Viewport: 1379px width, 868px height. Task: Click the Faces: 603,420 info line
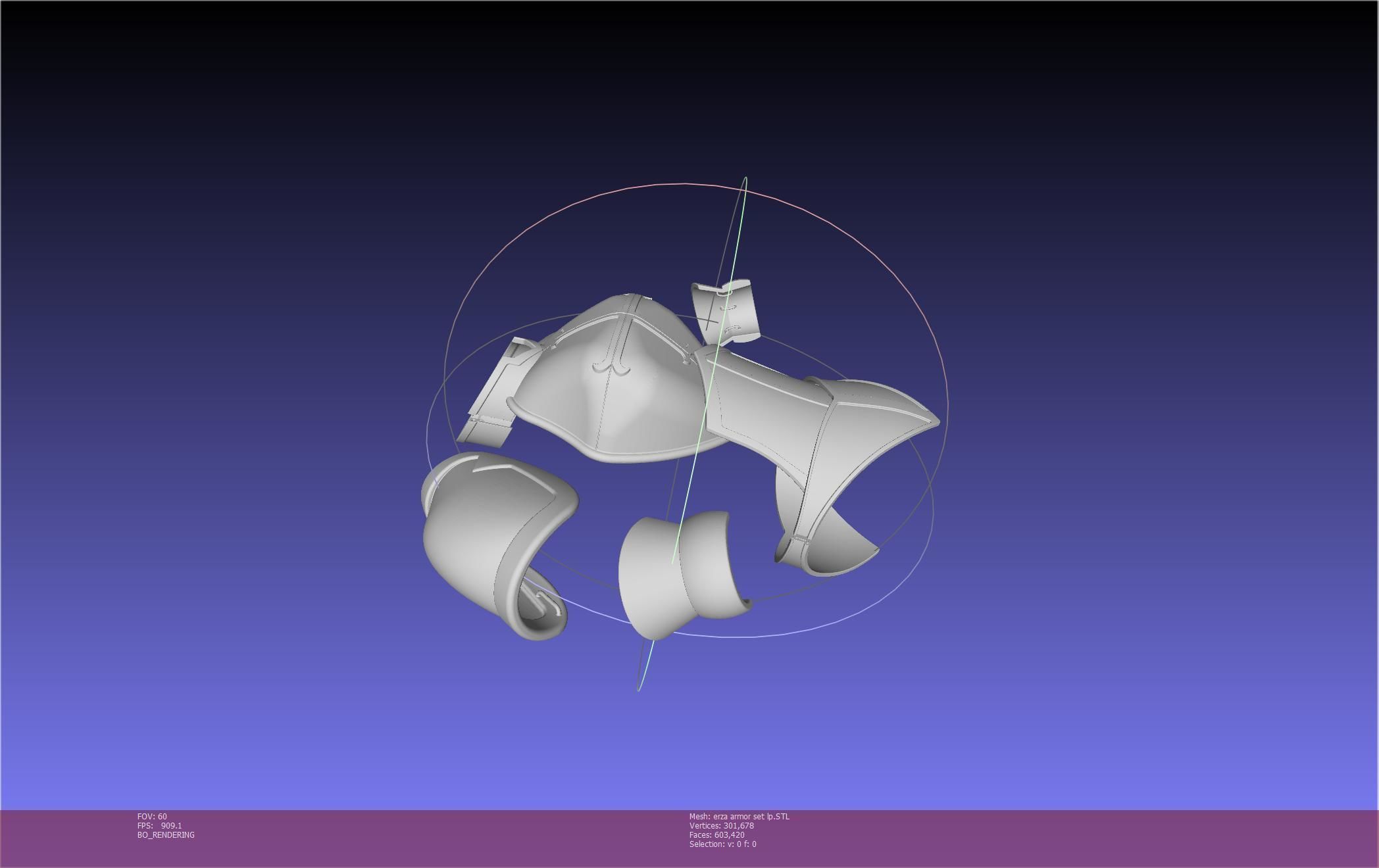point(716,835)
